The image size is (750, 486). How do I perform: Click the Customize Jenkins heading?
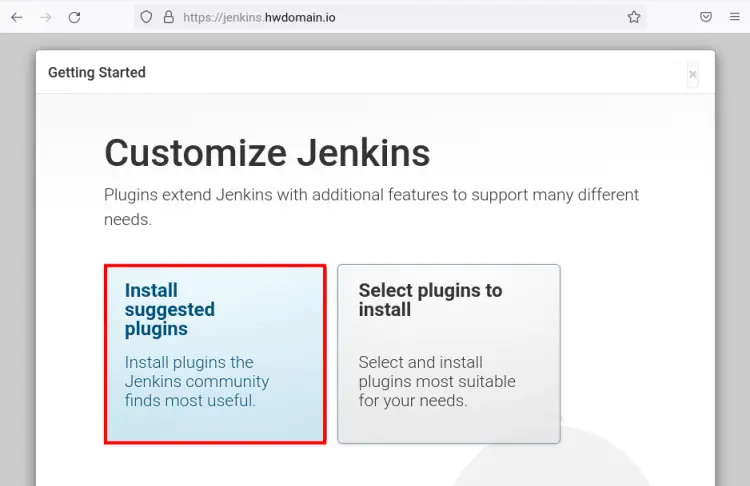click(267, 153)
